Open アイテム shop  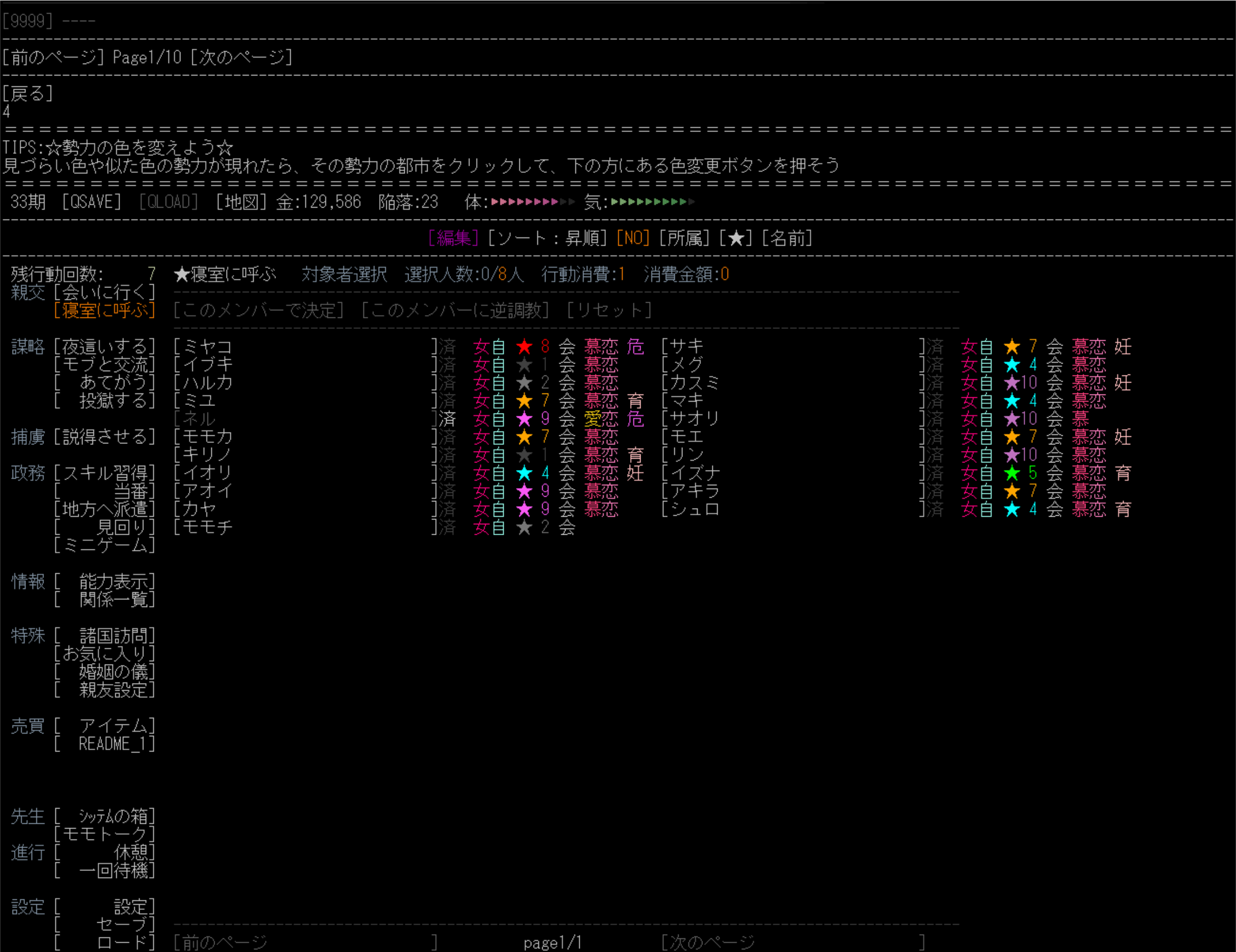tap(105, 726)
